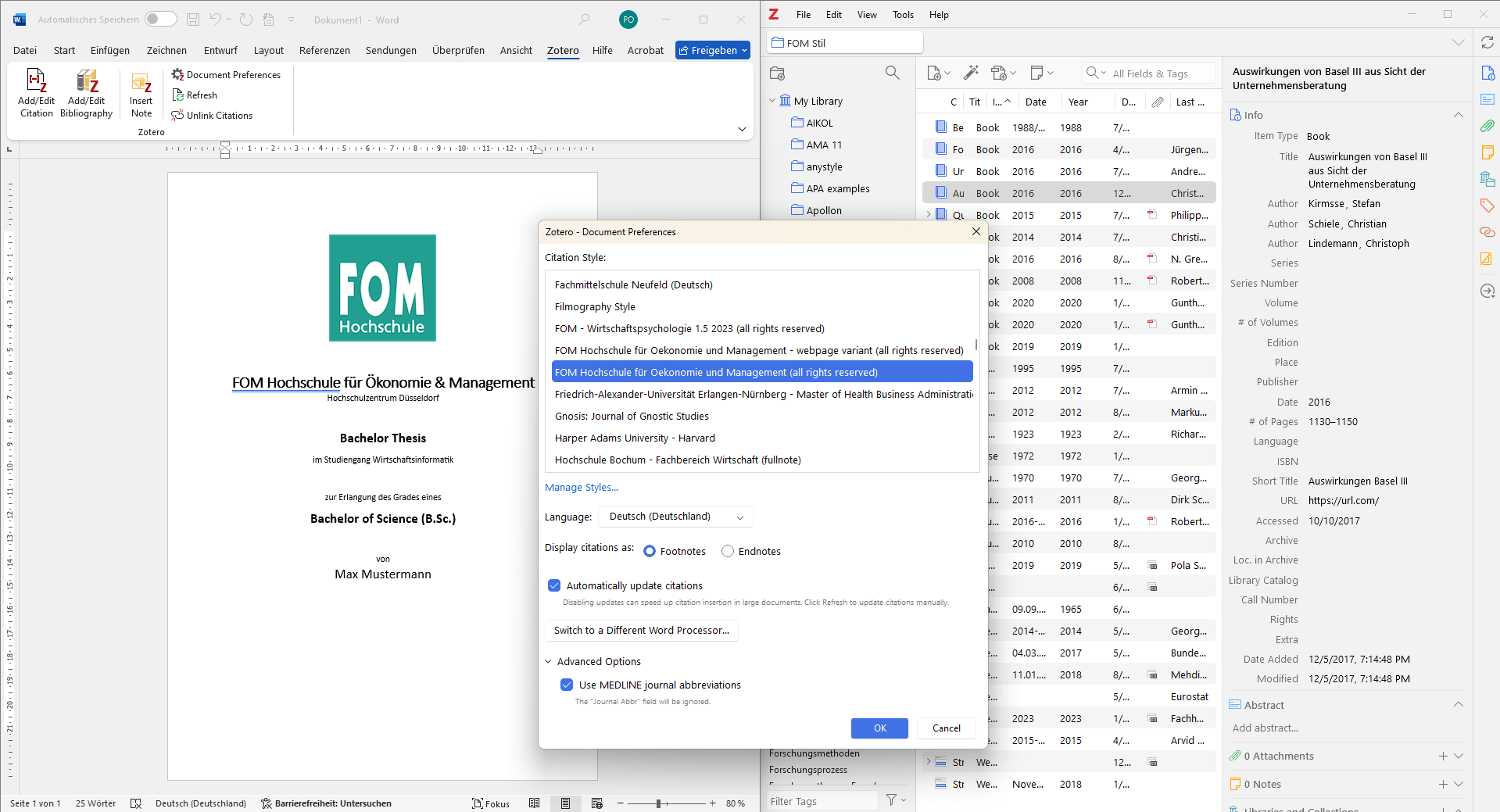
Task: Click the Add/Edit Bibliography icon
Action: (x=86, y=82)
